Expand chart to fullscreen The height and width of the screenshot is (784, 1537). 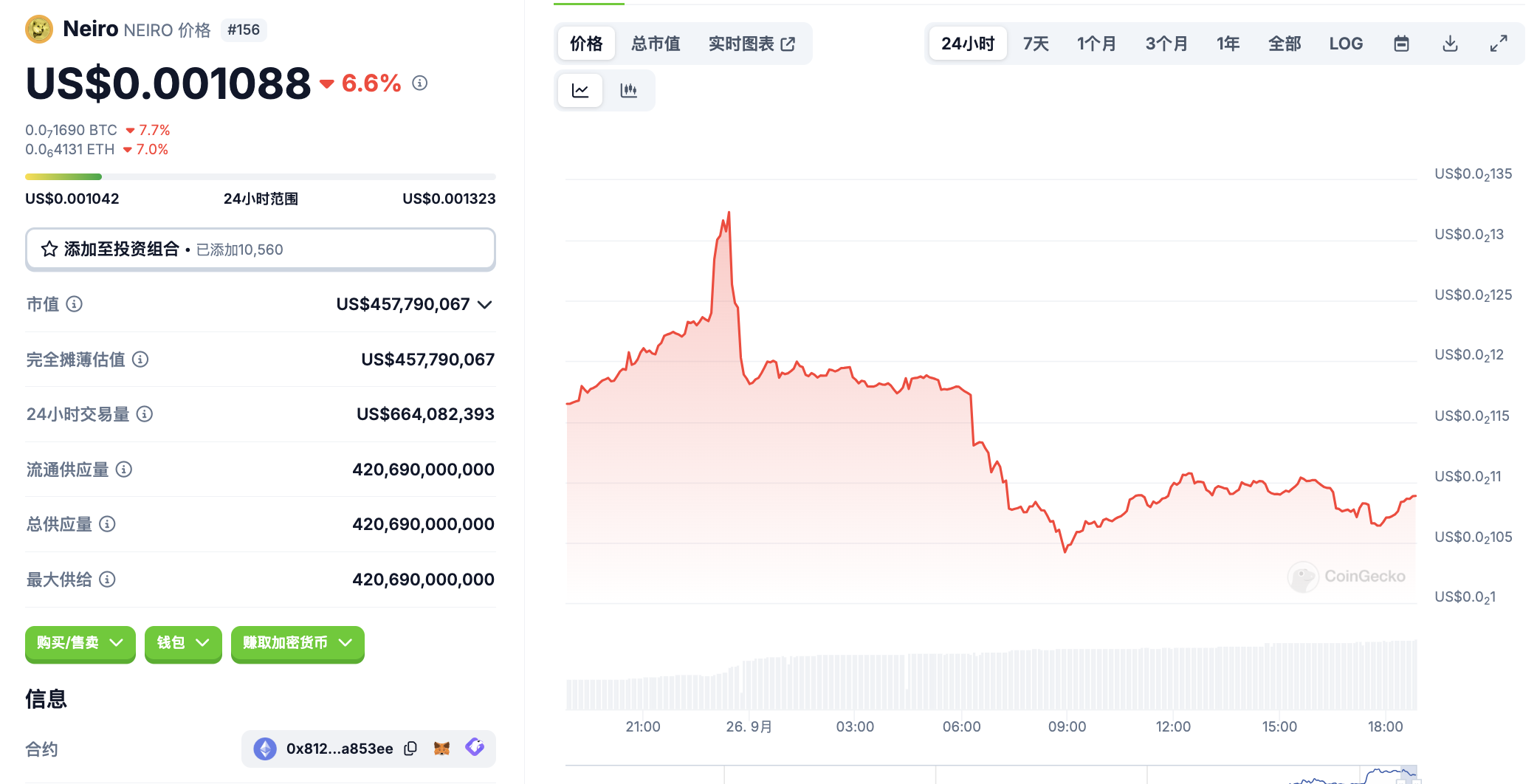1499,44
